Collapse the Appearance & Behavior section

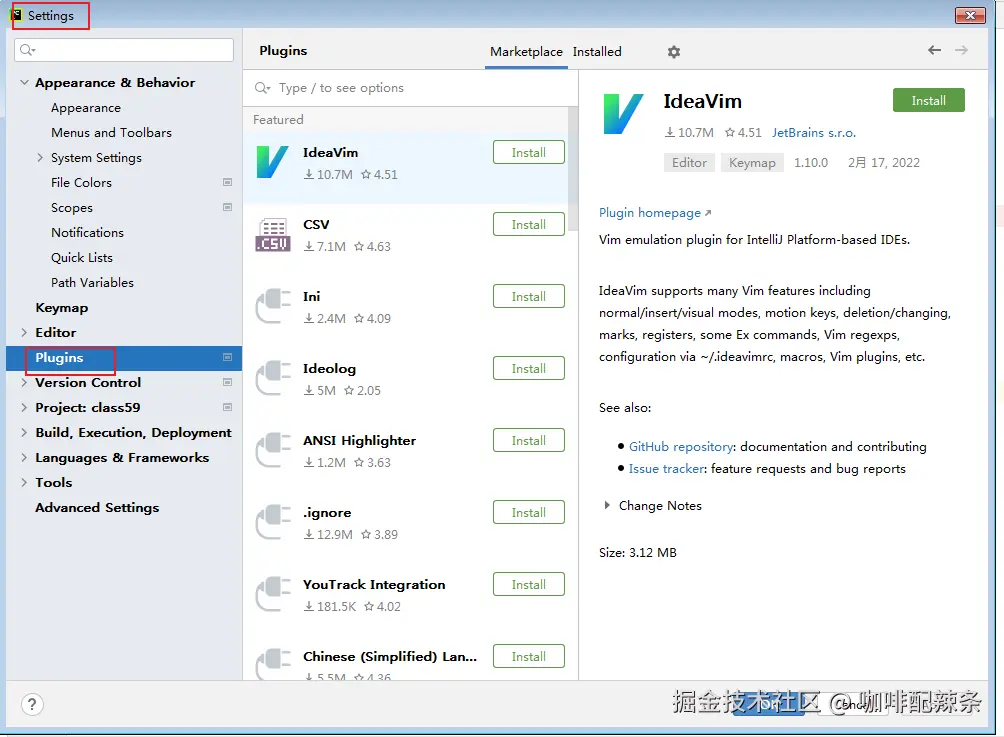[24, 83]
